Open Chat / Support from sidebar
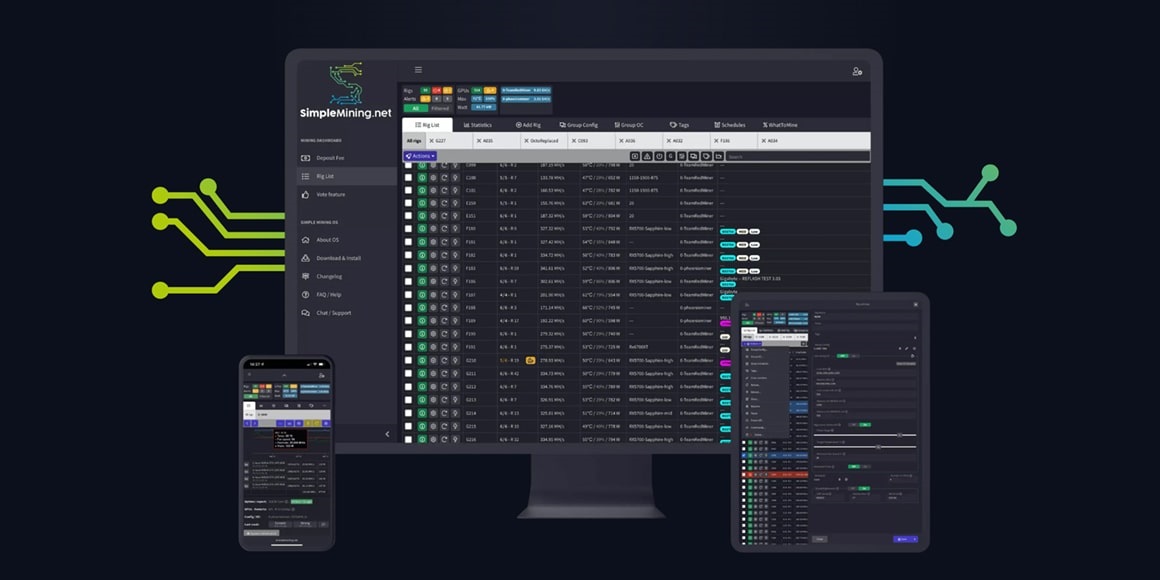 (333, 313)
